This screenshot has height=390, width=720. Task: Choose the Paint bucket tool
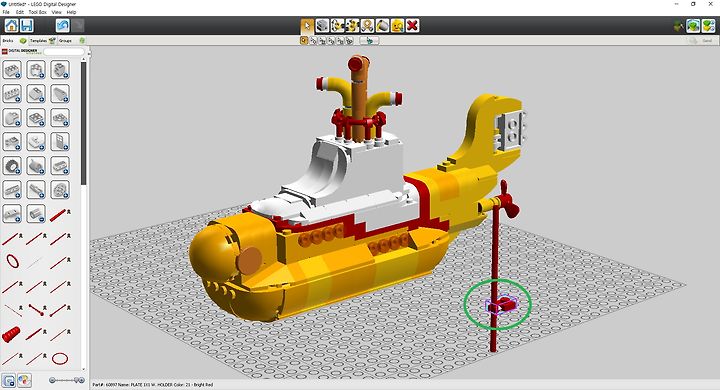pyautogui.click(x=382, y=26)
